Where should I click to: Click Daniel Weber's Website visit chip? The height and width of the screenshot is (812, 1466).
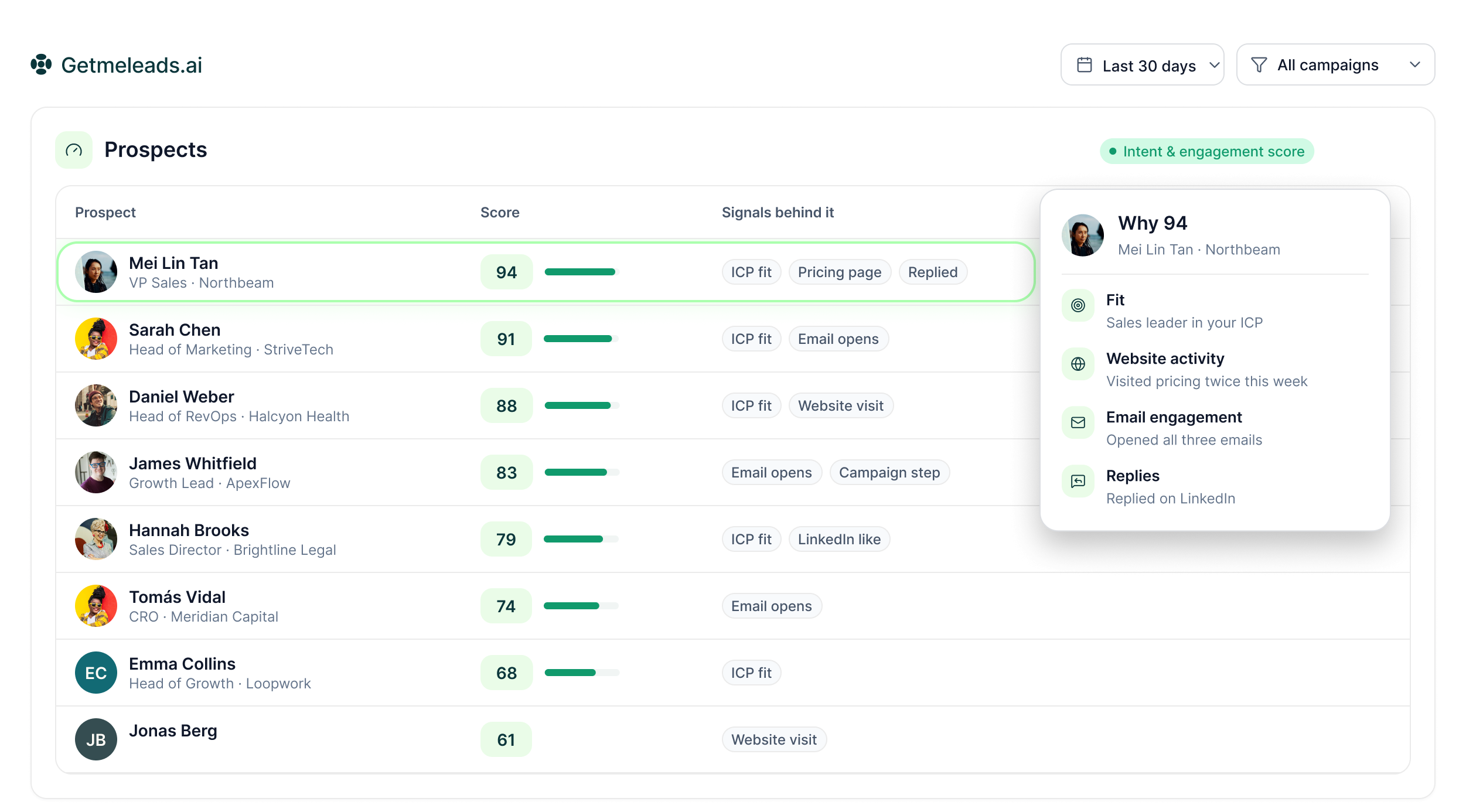(841, 406)
